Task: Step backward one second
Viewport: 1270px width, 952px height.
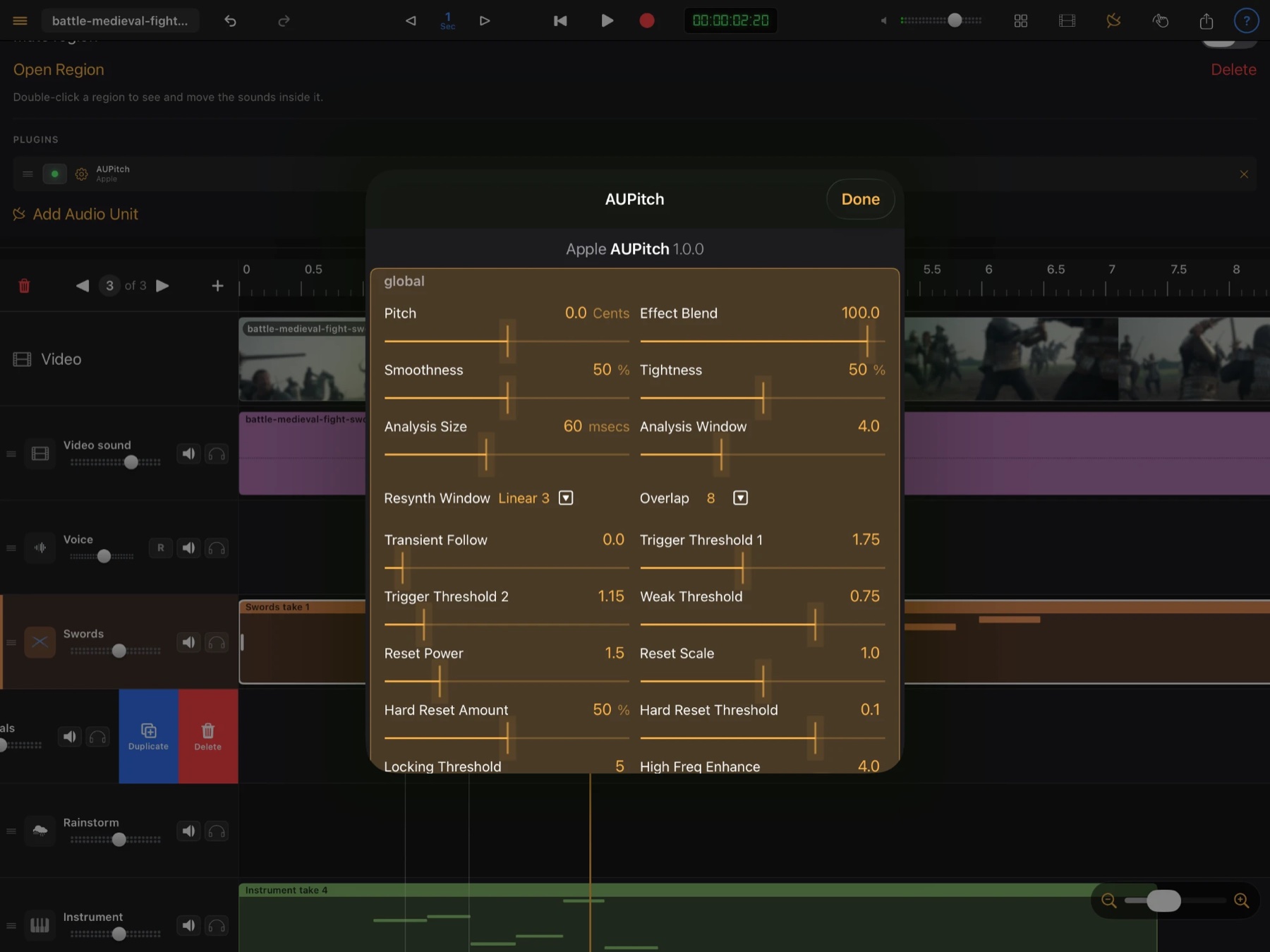Action: (411, 20)
